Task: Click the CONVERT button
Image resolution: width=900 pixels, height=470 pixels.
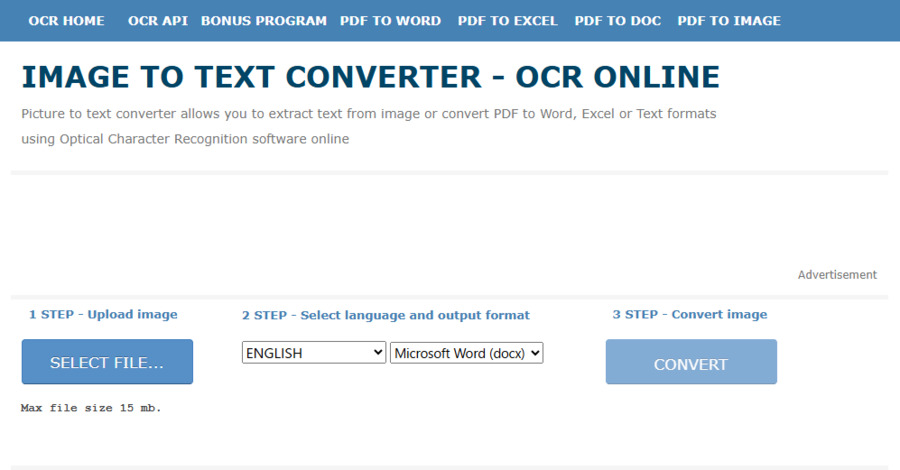Action: click(x=691, y=362)
